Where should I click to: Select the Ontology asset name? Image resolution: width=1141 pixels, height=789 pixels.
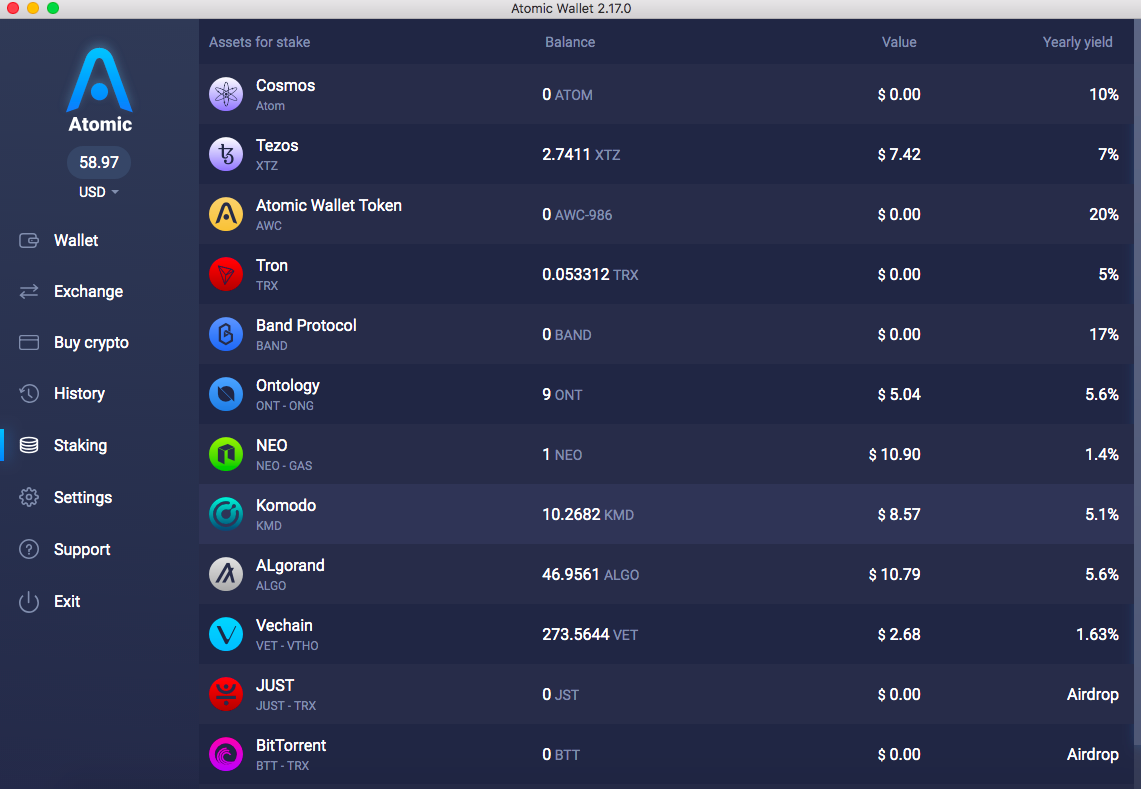tap(287, 386)
